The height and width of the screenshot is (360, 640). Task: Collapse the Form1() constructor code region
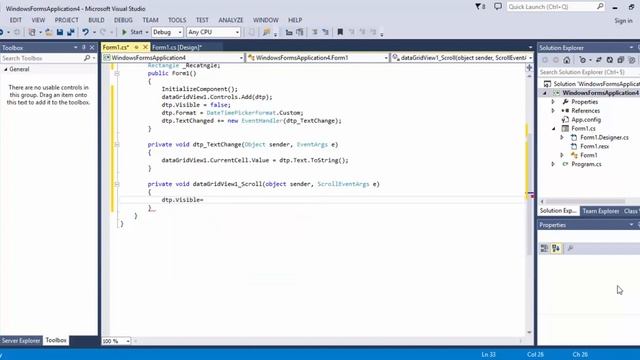point(117,73)
